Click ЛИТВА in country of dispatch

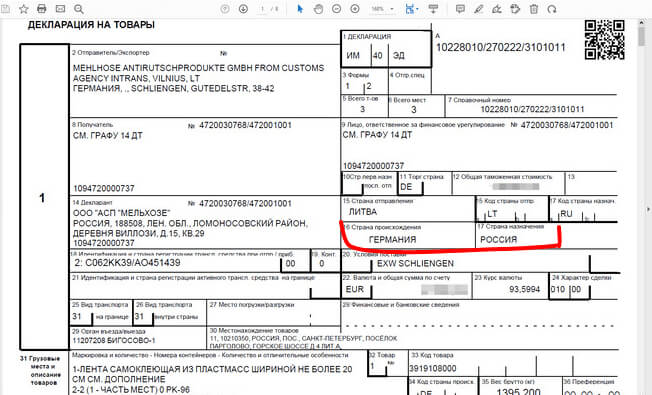point(363,212)
